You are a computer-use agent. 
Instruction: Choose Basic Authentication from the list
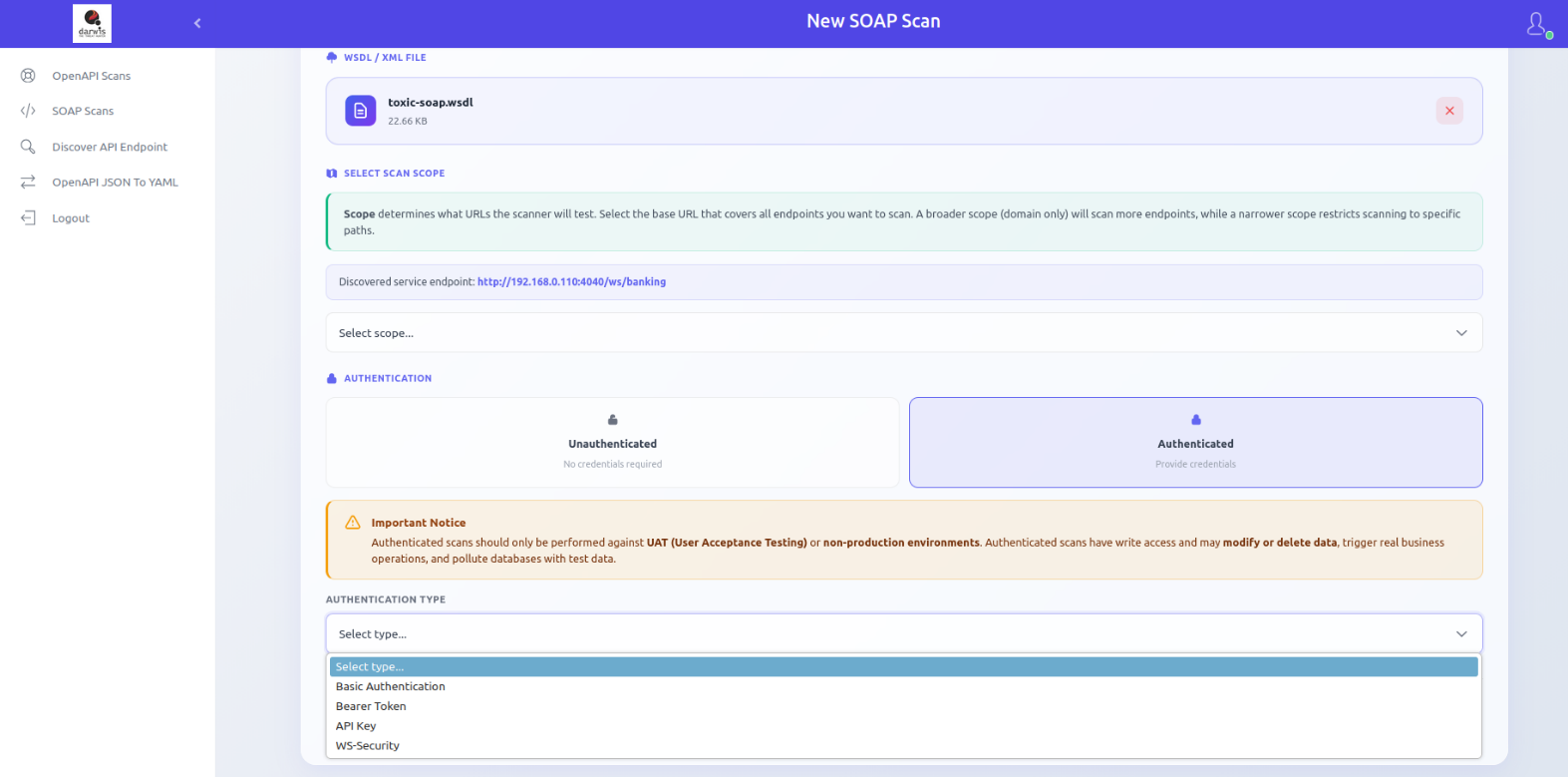[391, 686]
